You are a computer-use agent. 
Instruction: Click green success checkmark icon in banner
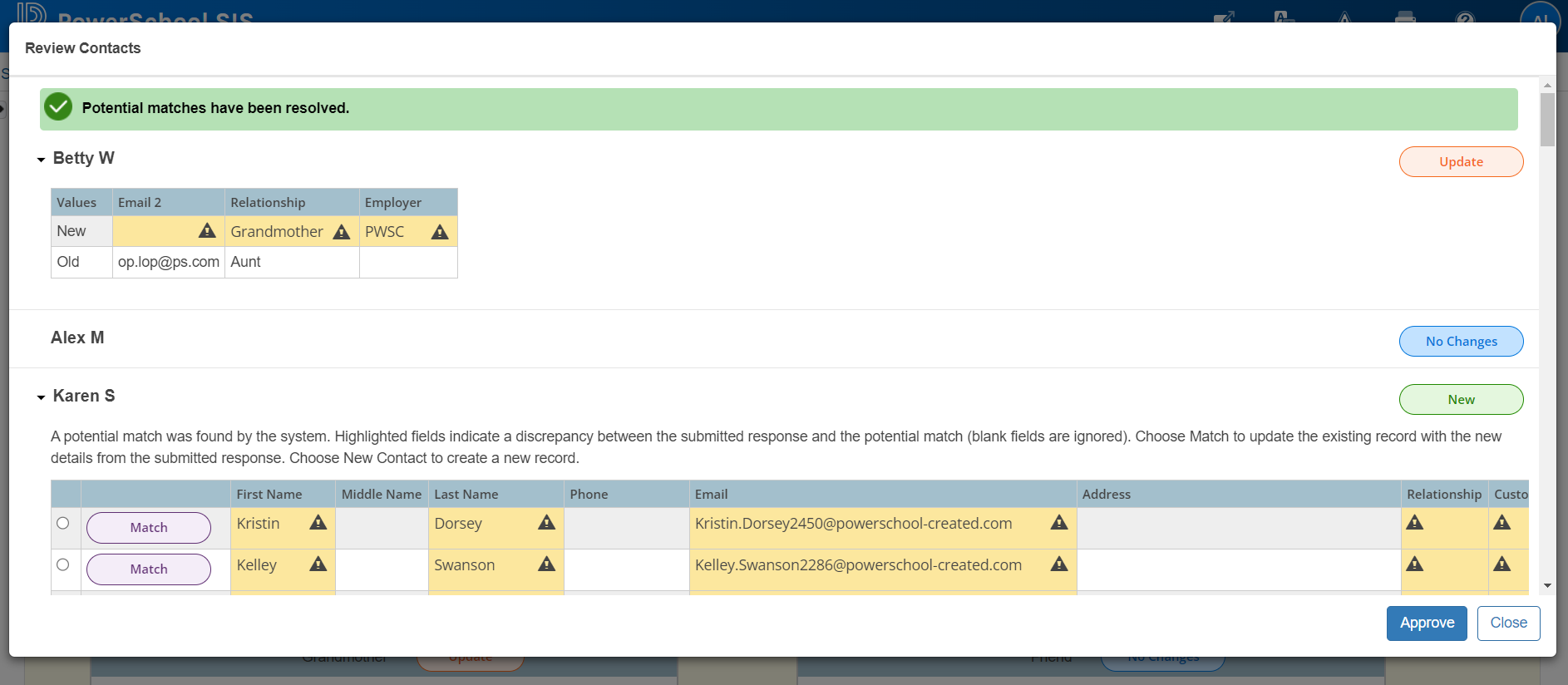click(x=58, y=107)
